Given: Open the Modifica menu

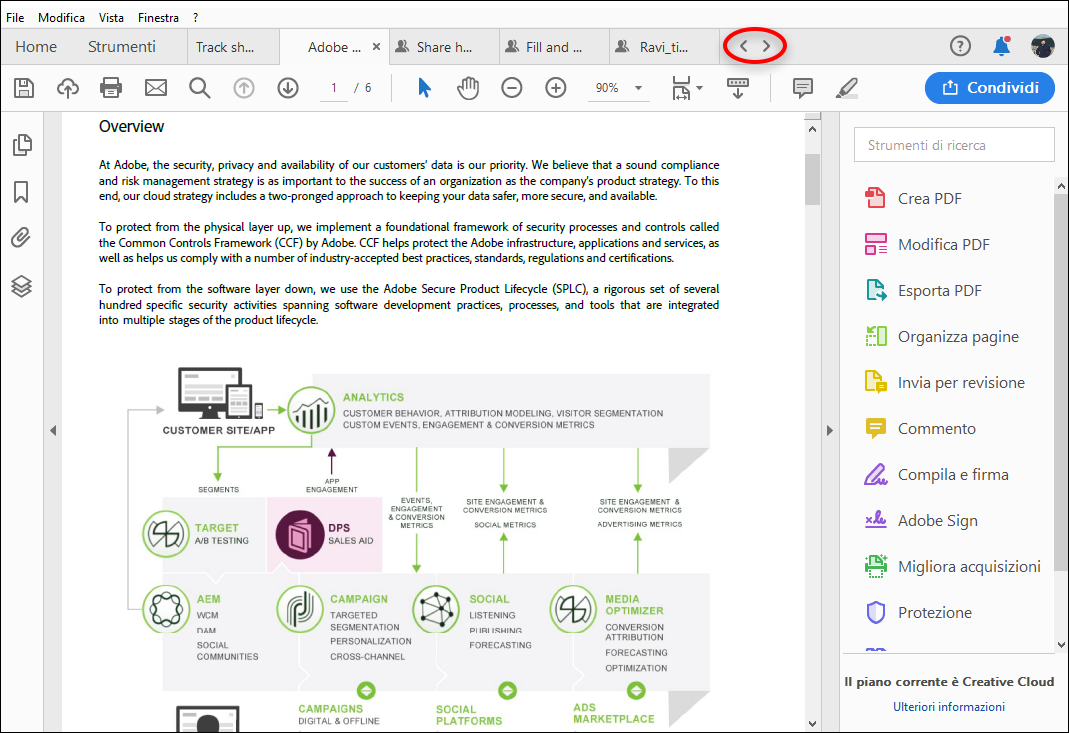Looking at the screenshot, I should click(x=61, y=18).
